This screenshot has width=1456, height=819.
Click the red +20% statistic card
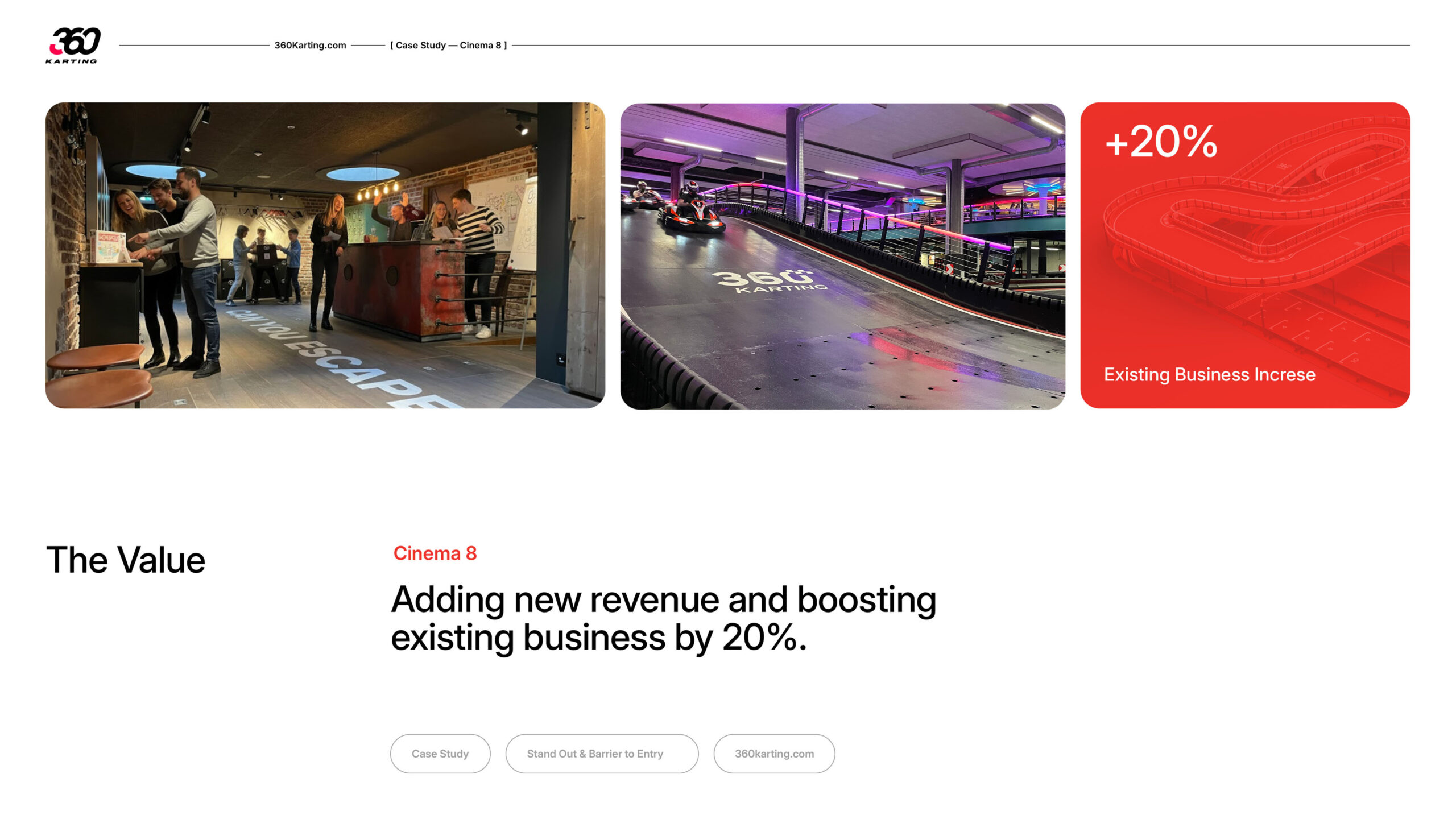pyautogui.click(x=1245, y=255)
